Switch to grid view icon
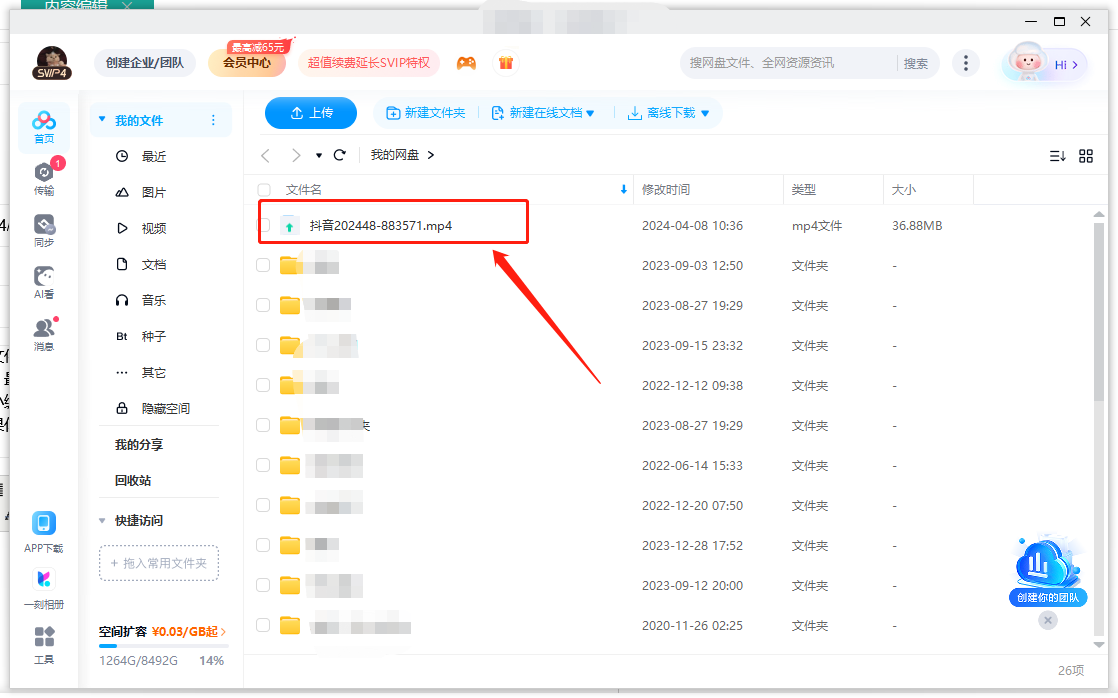 click(x=1086, y=155)
